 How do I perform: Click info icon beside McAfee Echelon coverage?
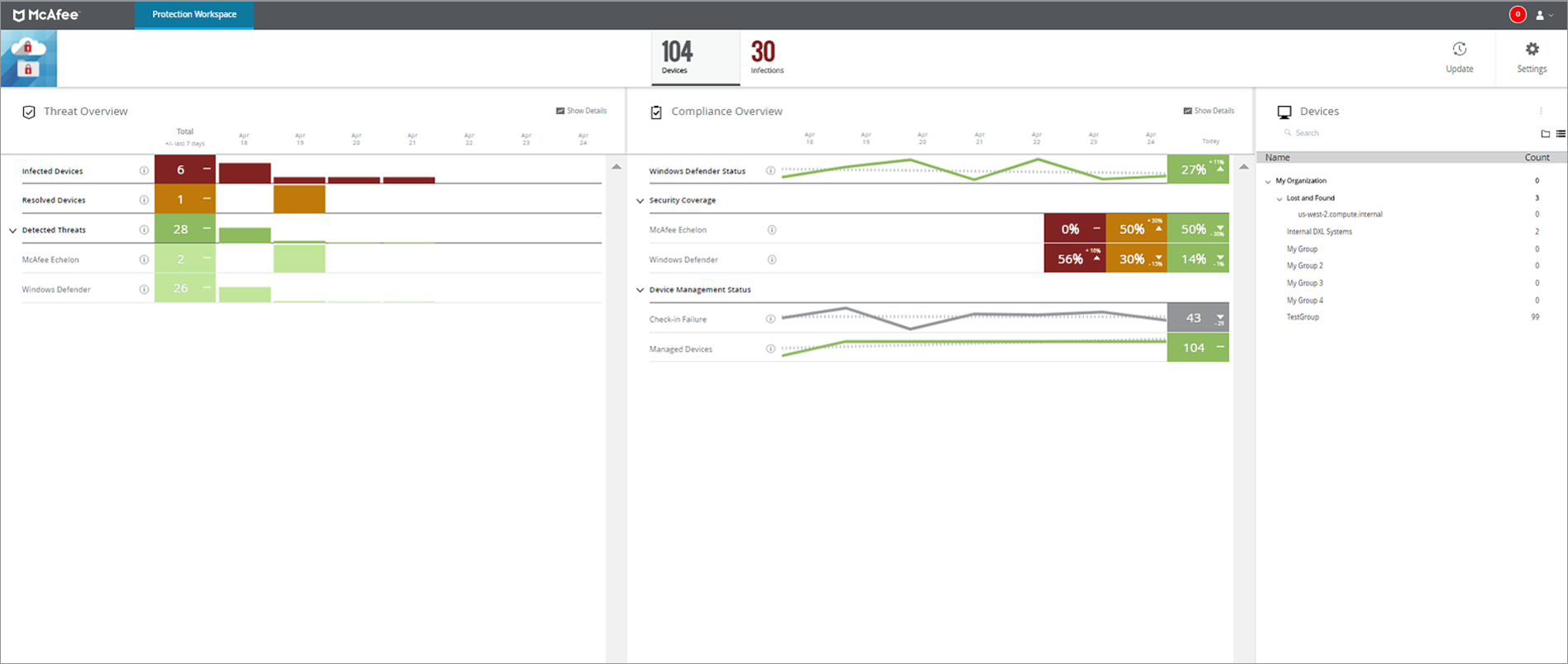[771, 229]
